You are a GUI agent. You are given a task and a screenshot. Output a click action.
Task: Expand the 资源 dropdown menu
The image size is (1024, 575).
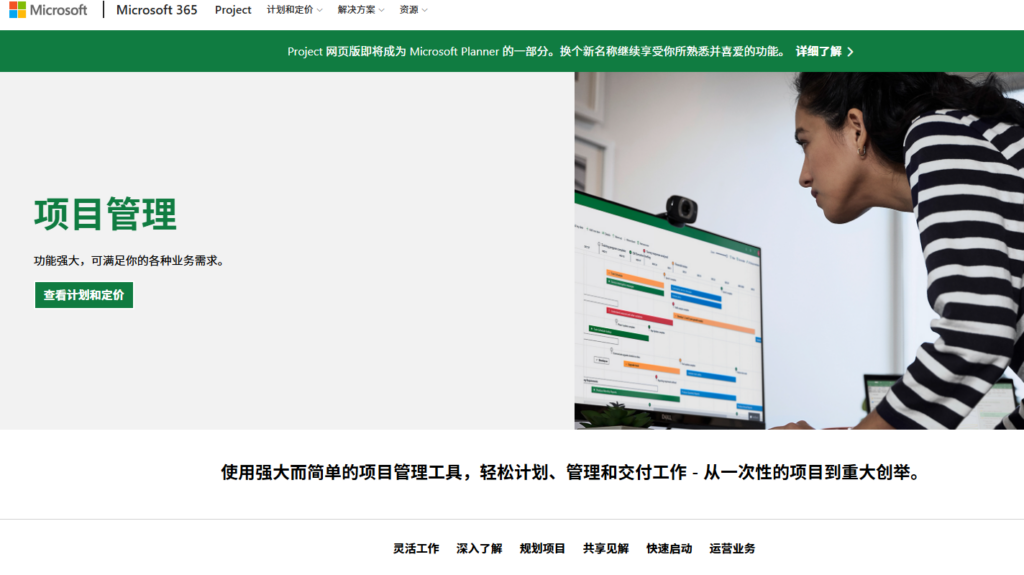(x=413, y=10)
